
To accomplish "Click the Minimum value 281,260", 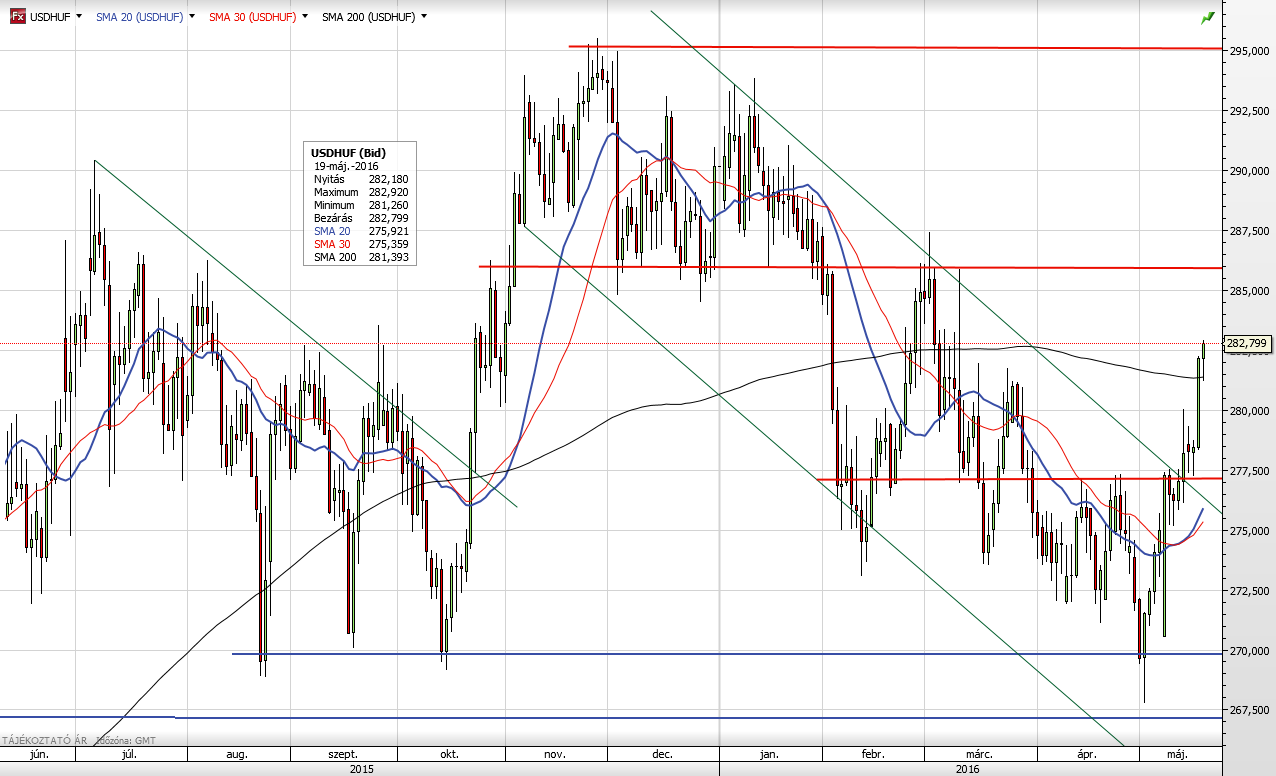I will click(x=388, y=204).
